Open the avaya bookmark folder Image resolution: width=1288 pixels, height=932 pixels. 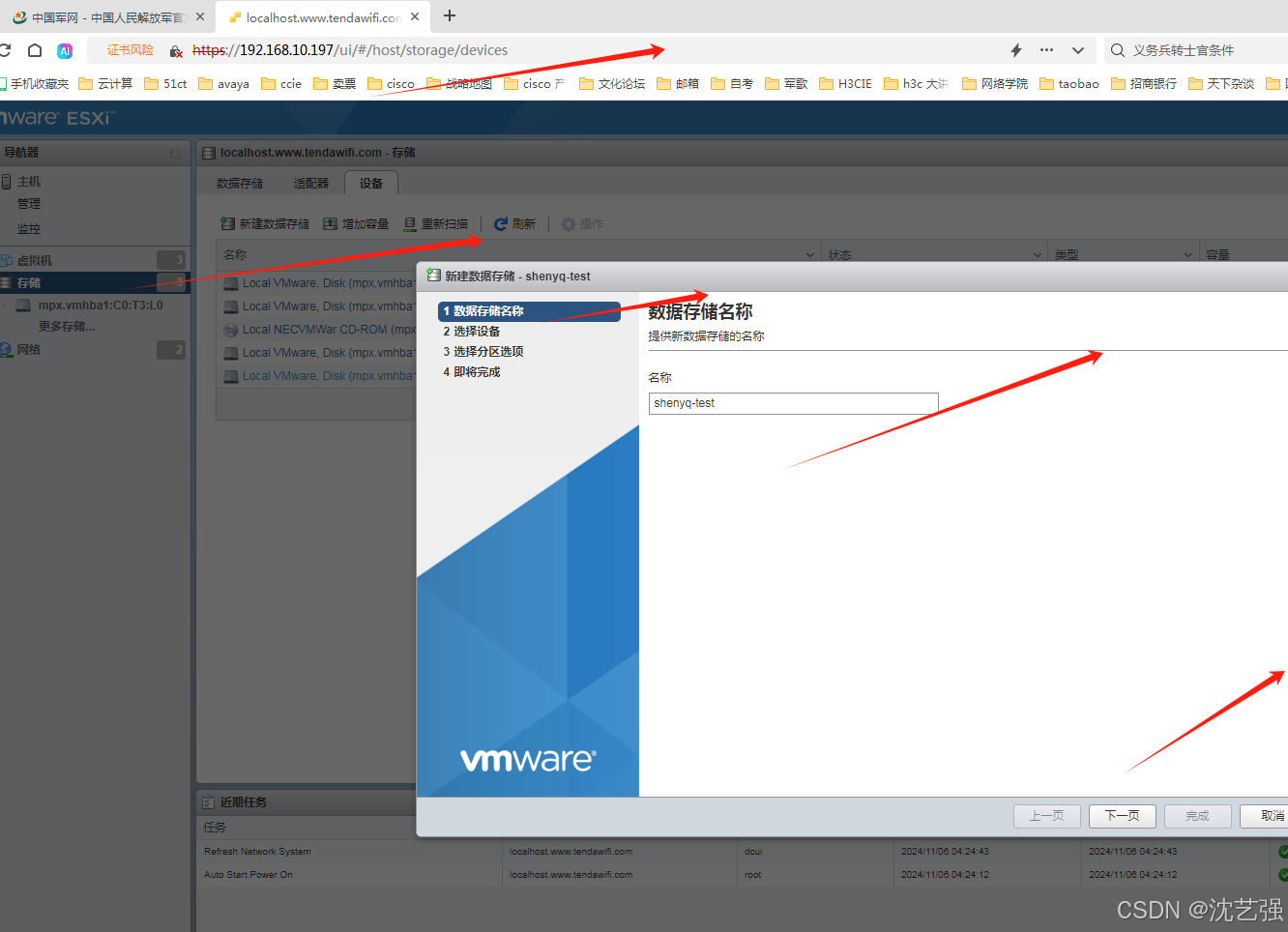[223, 84]
